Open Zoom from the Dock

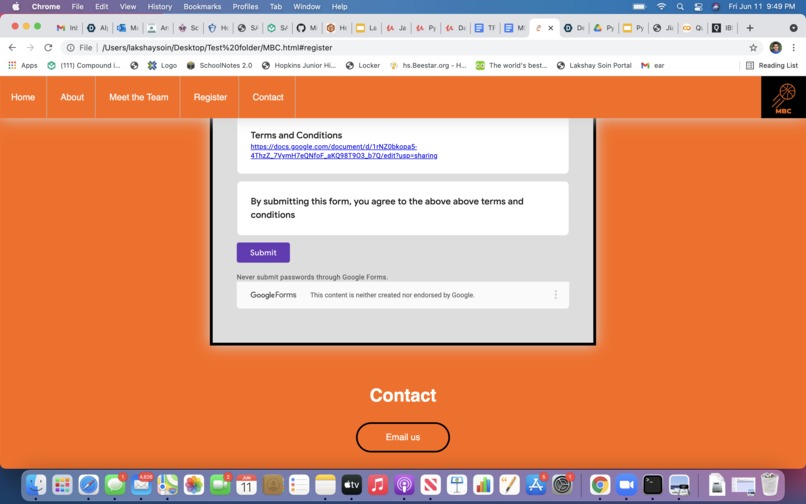[626, 484]
